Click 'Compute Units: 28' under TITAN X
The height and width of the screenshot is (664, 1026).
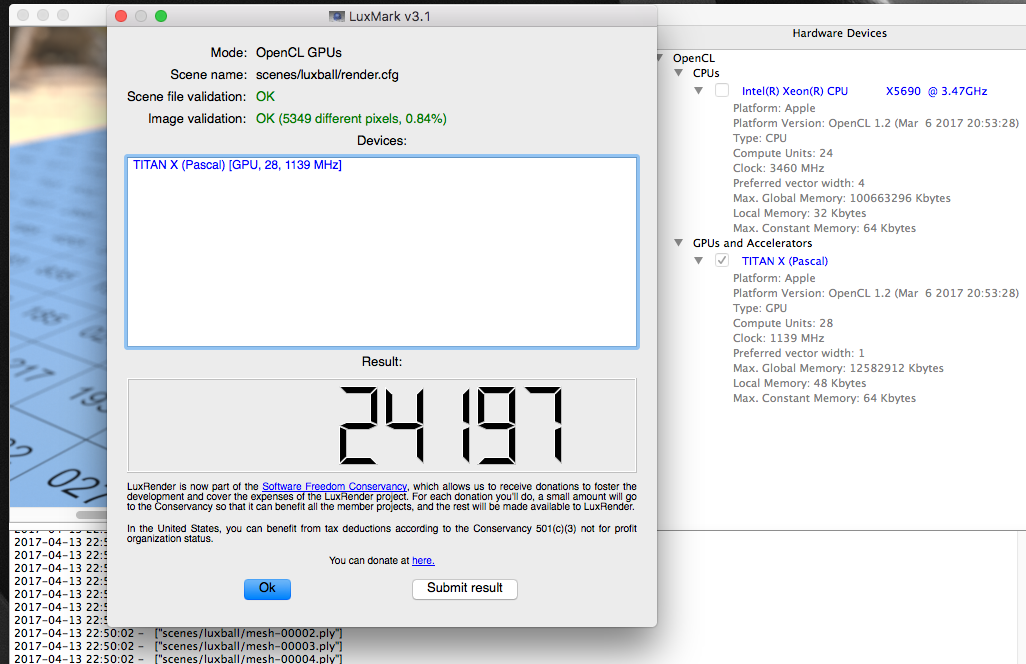click(783, 323)
